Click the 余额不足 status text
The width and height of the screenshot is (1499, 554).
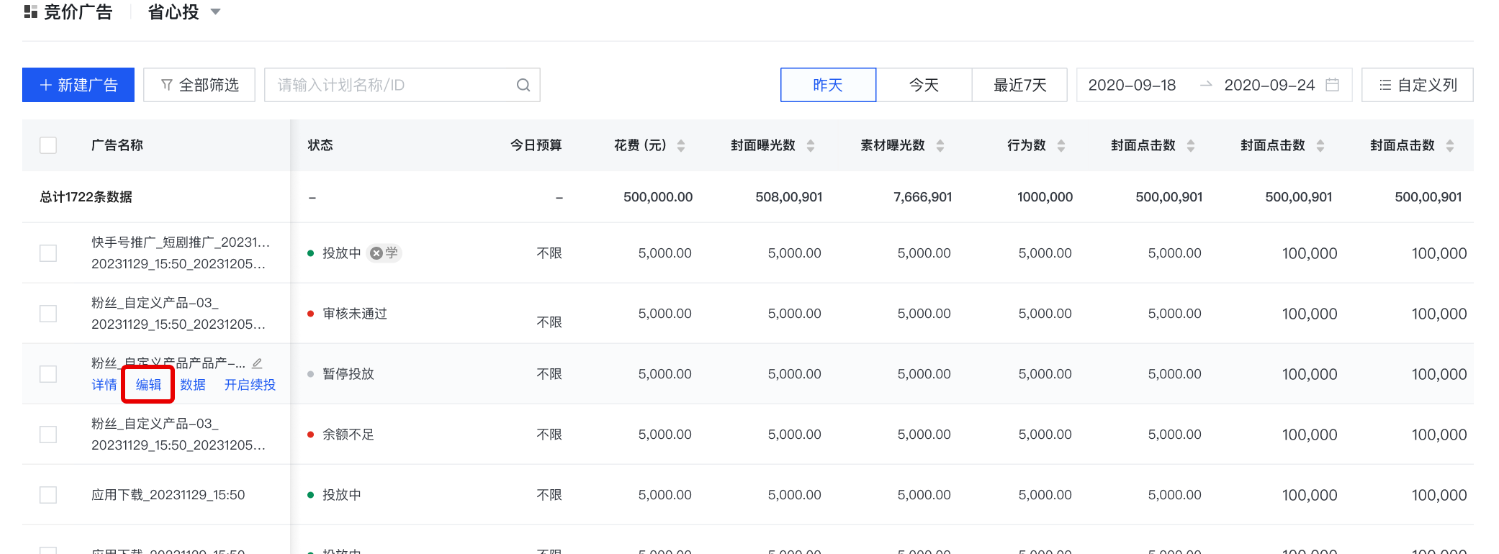pos(348,434)
